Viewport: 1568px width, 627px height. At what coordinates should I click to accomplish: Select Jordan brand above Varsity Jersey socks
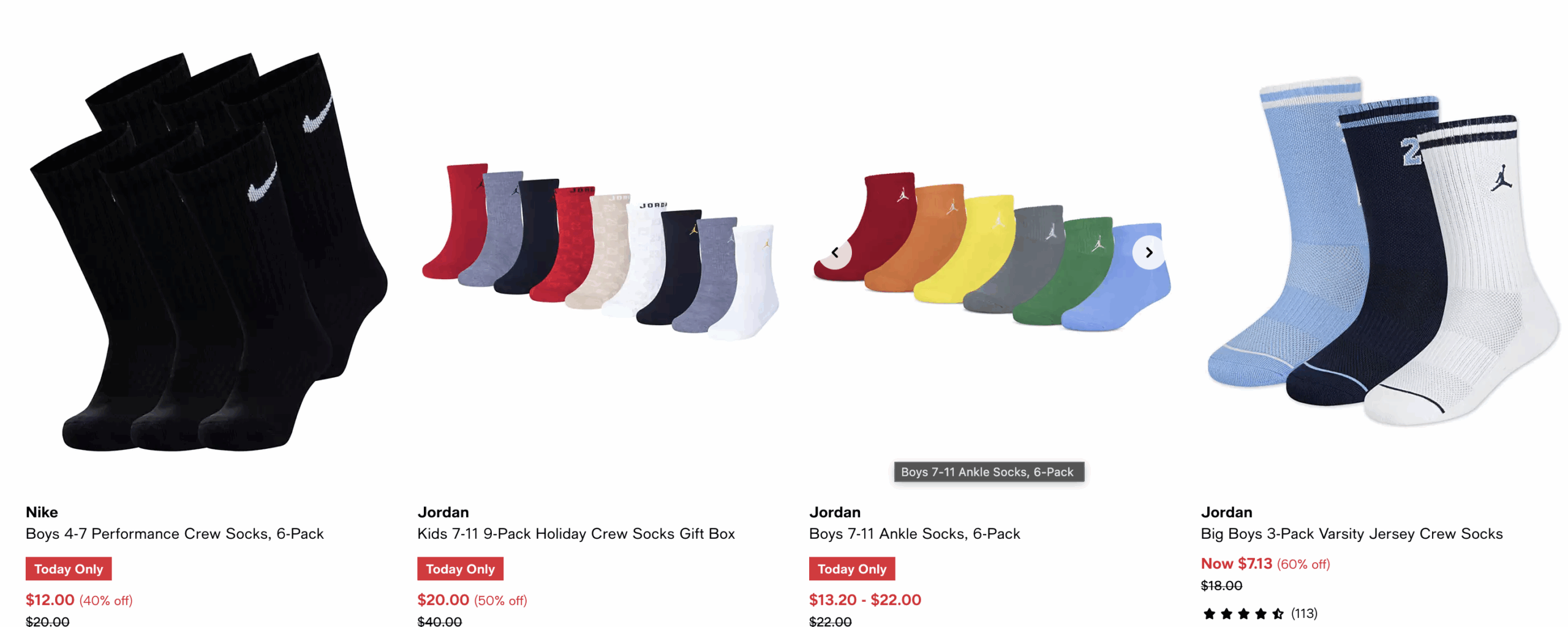click(1226, 512)
